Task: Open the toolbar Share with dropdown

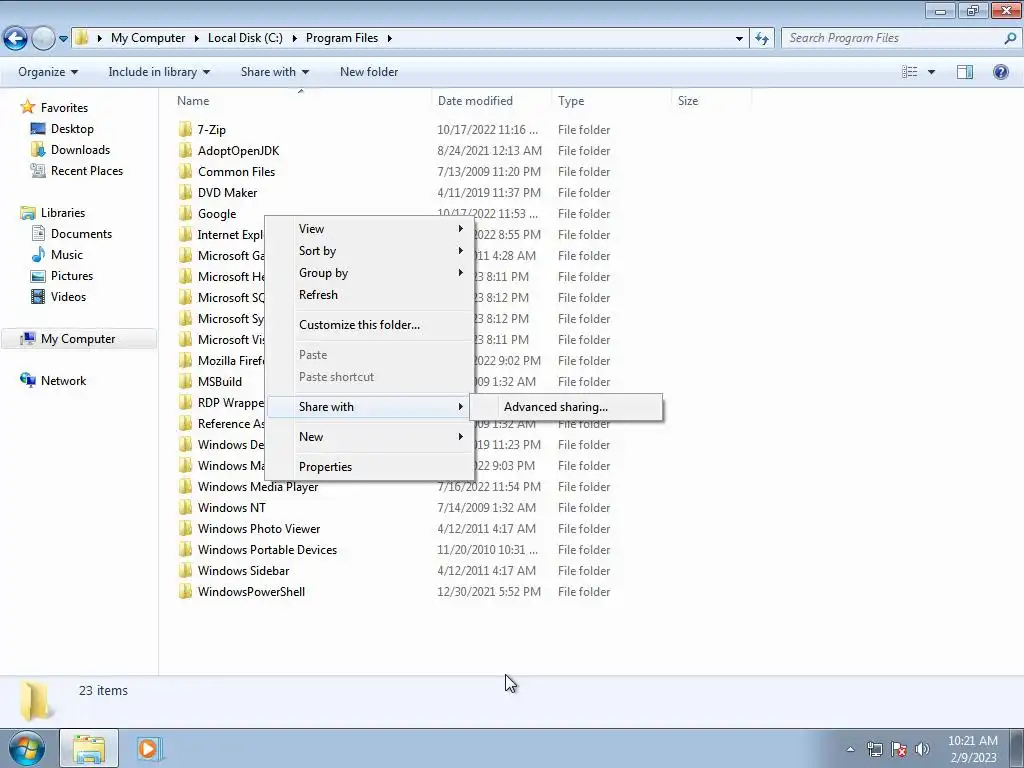Action: pos(274,72)
